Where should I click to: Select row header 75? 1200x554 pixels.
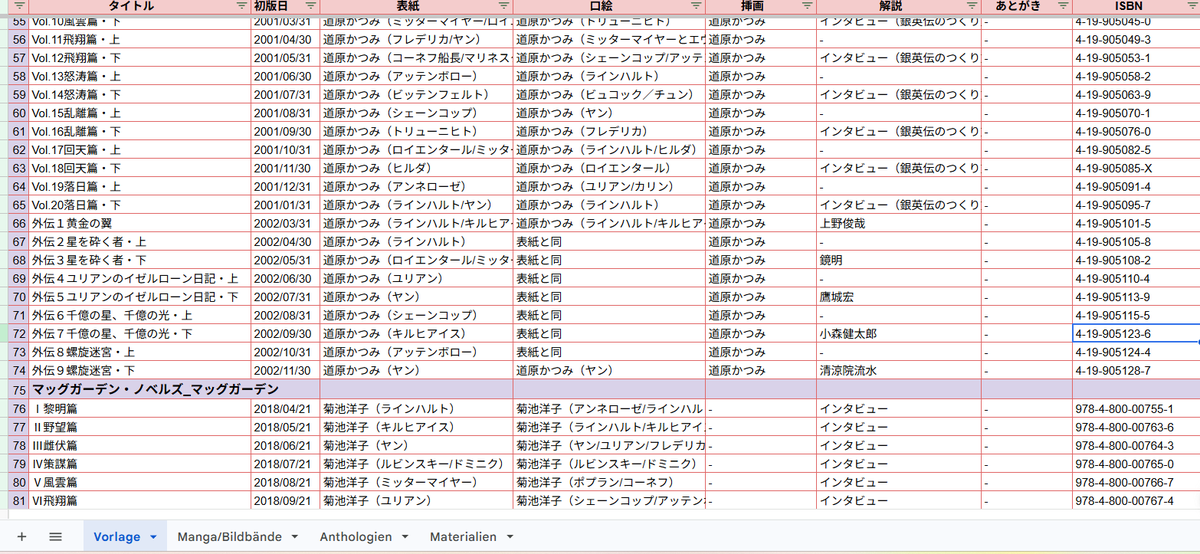pyautogui.click(x=18, y=389)
